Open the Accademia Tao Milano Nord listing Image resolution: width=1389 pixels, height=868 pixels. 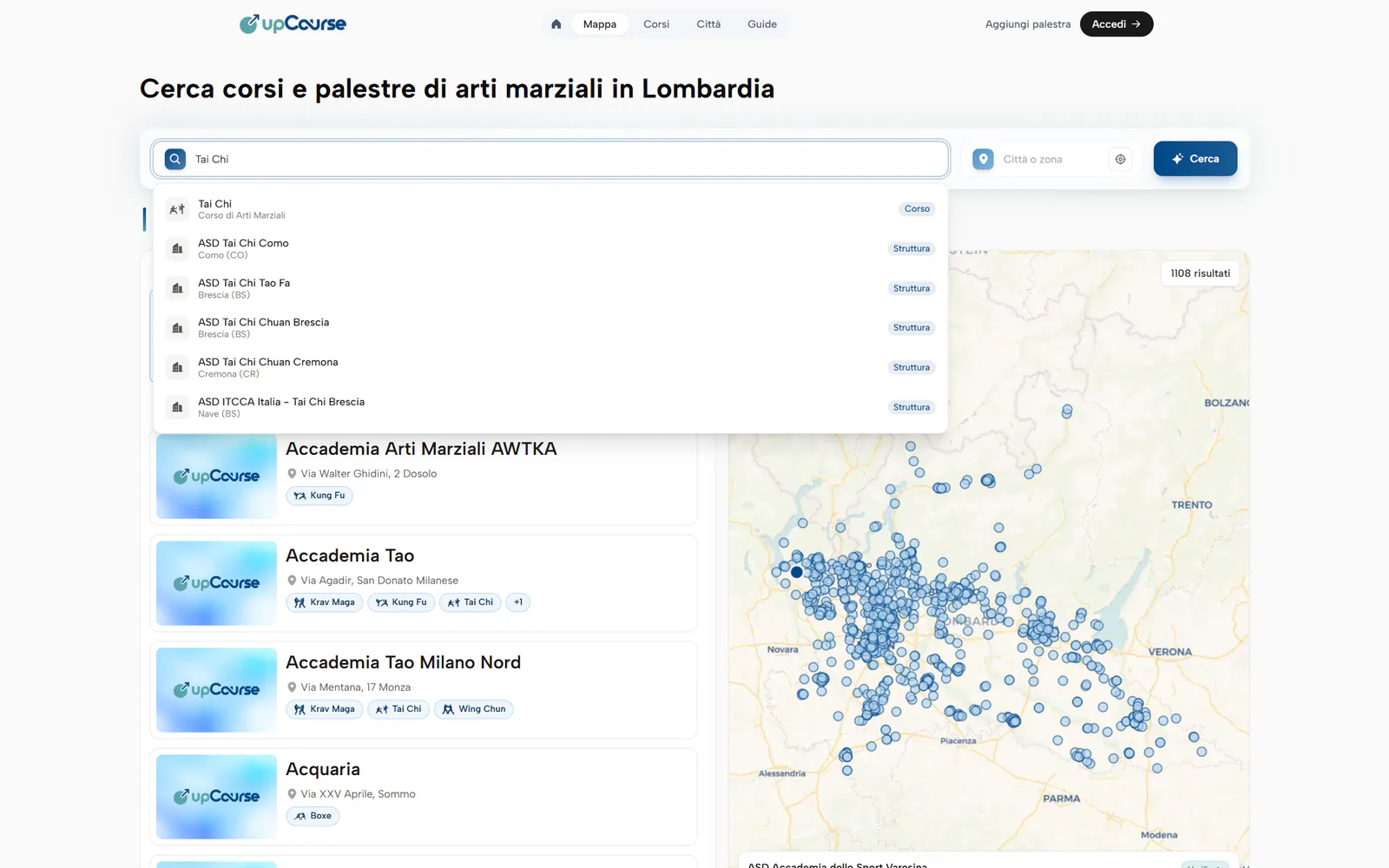tap(403, 662)
